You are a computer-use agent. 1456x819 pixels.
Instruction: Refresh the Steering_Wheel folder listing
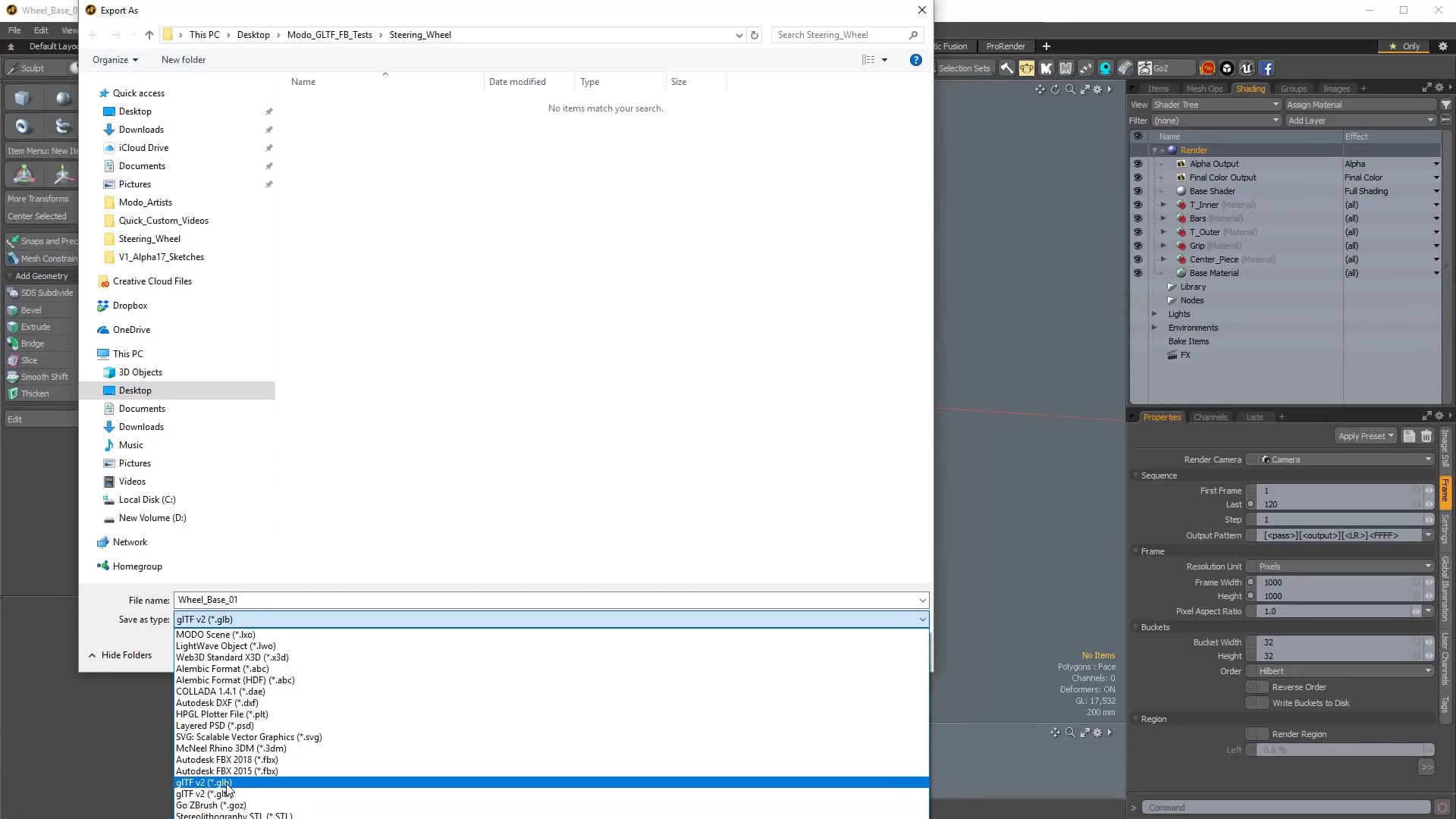click(754, 35)
